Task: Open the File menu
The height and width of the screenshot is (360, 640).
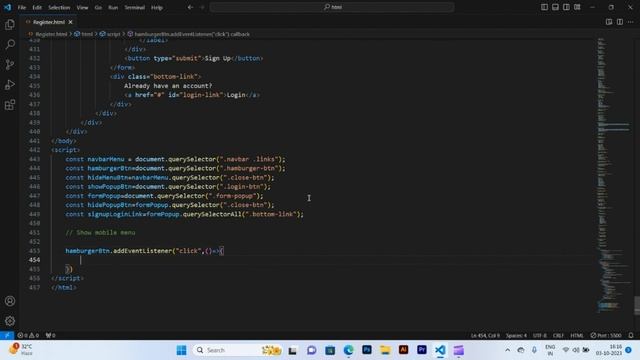Action: point(22,7)
